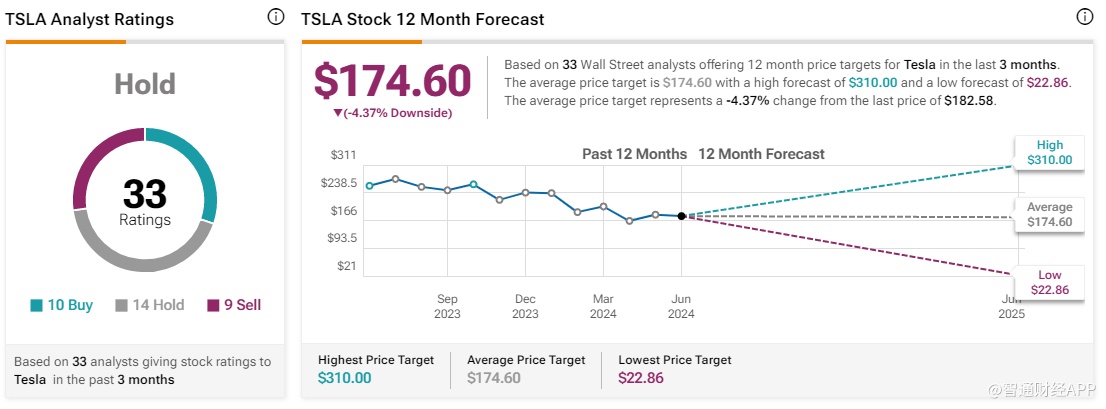The image size is (1106, 409).
Task: Select the Past 12 Months chart heading
Action: pos(634,154)
